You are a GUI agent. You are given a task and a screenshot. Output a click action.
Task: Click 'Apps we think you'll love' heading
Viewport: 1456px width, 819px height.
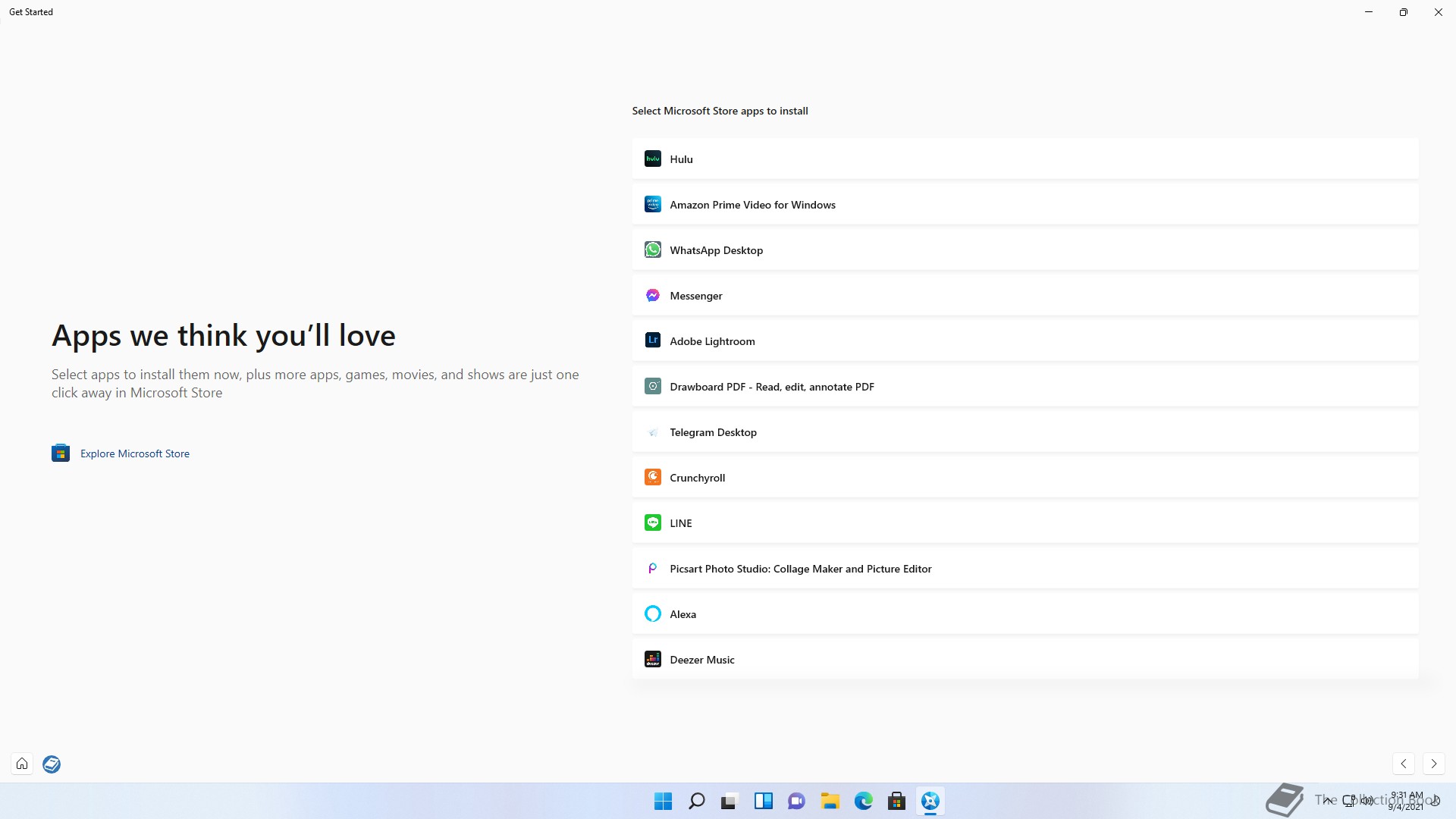point(224,335)
